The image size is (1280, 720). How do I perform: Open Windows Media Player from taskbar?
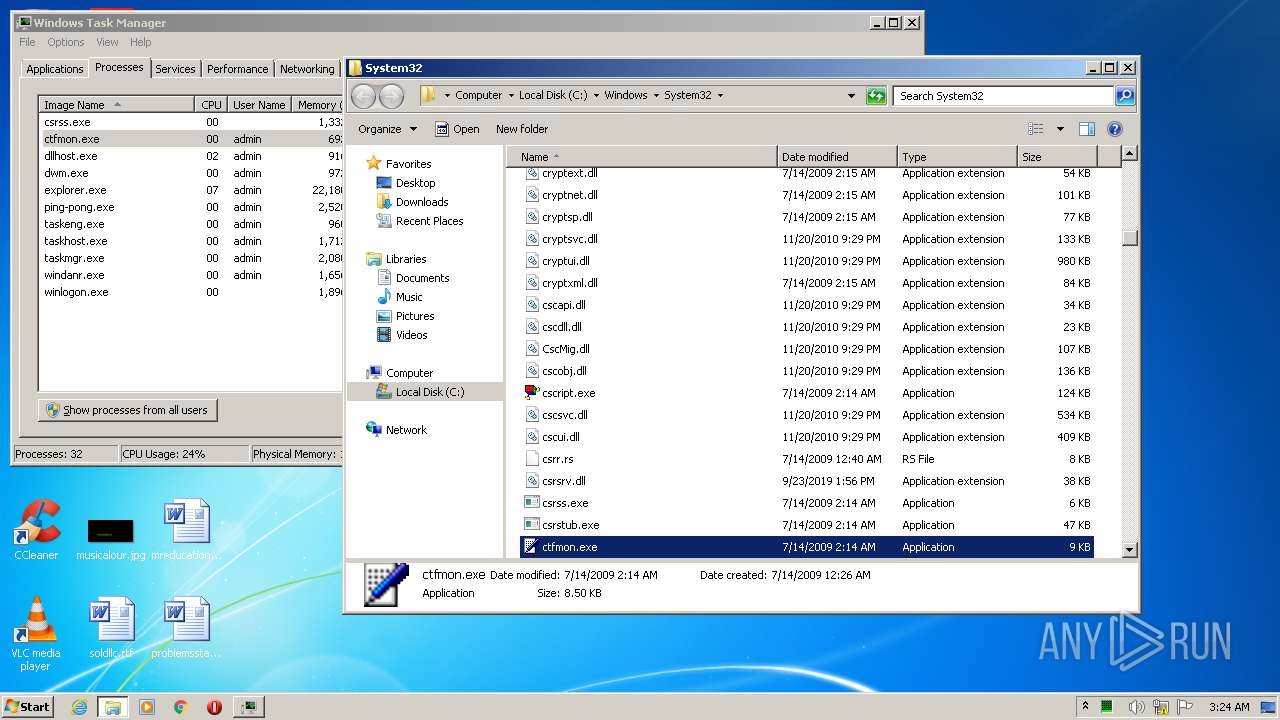click(147, 707)
